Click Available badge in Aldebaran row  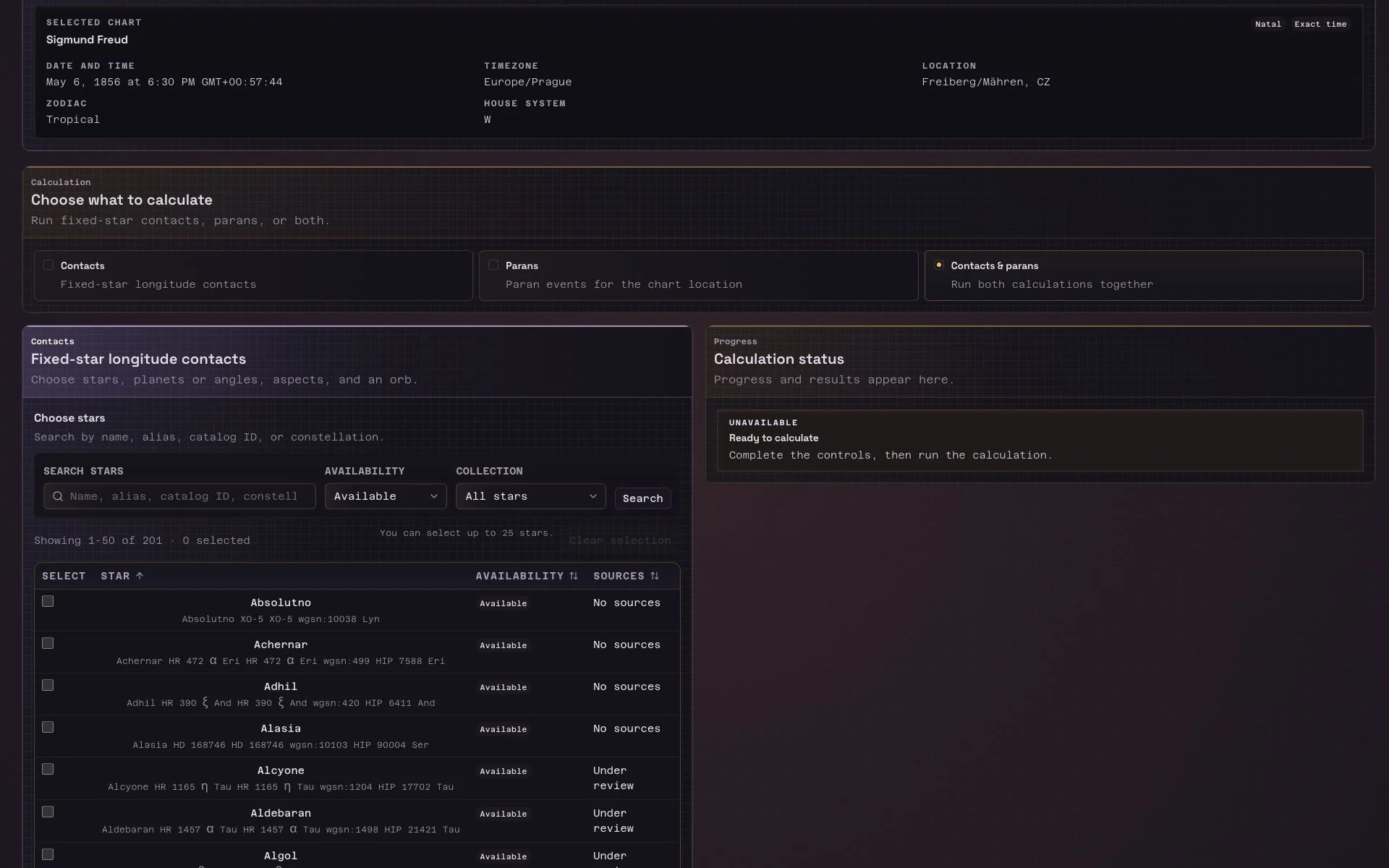coord(503,814)
